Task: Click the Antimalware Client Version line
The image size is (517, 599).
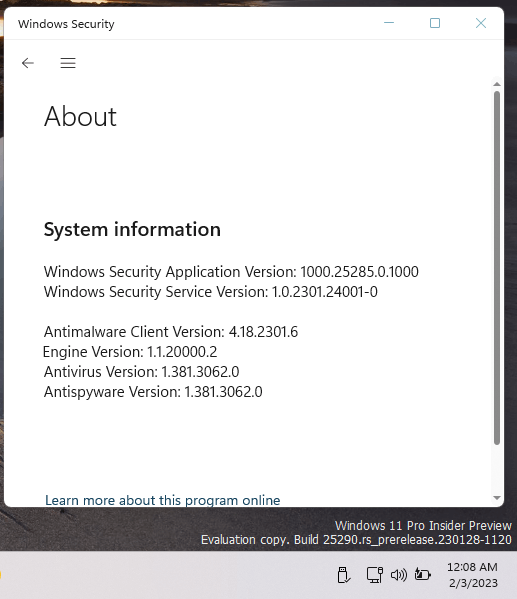Action: pos(171,332)
